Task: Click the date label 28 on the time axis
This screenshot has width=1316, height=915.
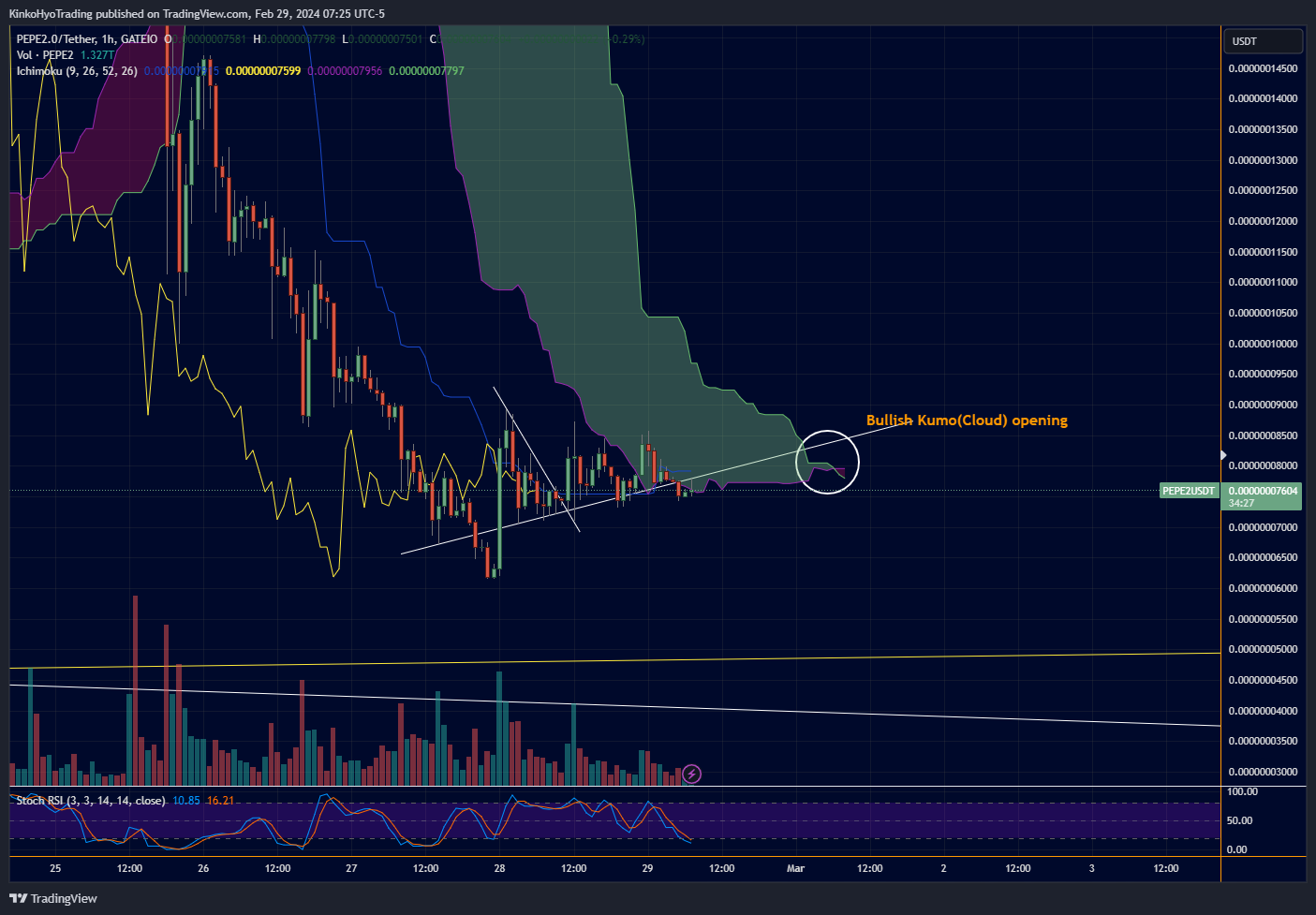Action: pyautogui.click(x=499, y=868)
